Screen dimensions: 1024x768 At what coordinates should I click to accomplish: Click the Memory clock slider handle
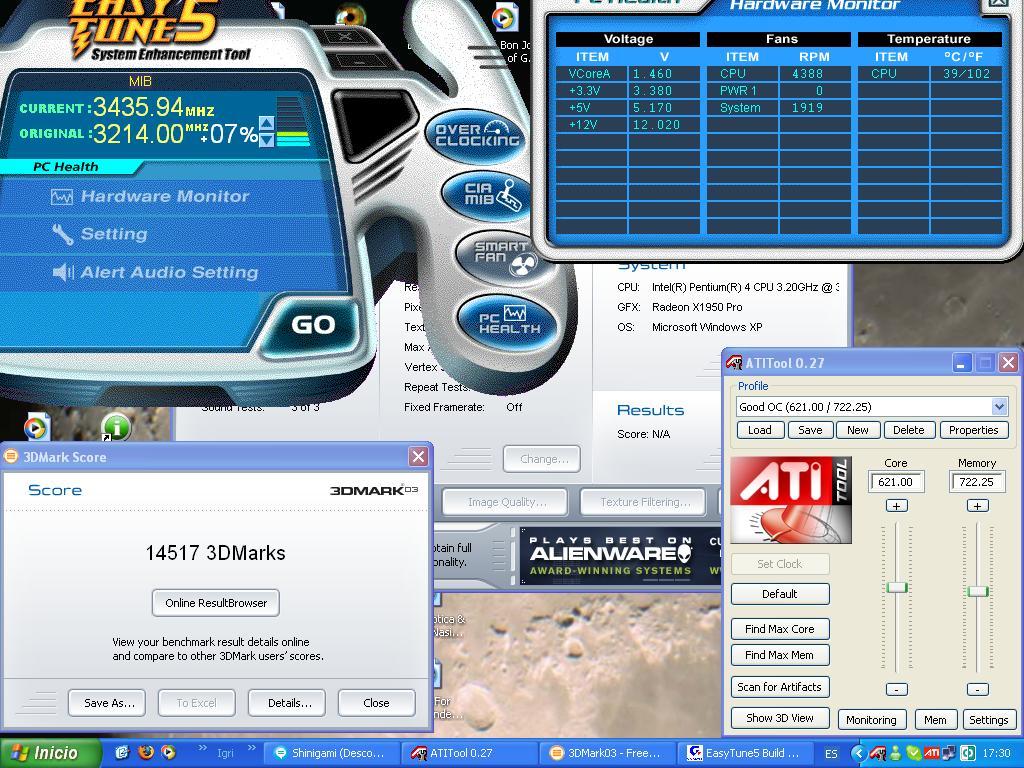978,591
